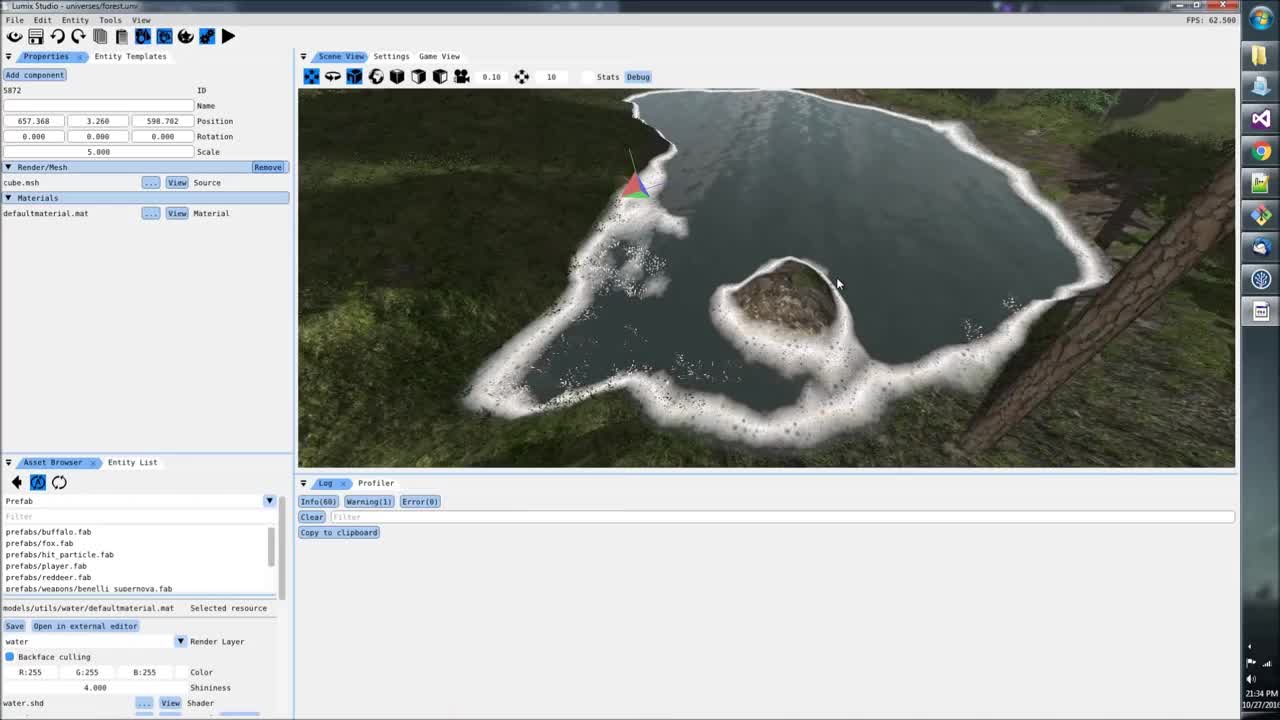Select the rotate gizmo tool icon

pos(333,77)
